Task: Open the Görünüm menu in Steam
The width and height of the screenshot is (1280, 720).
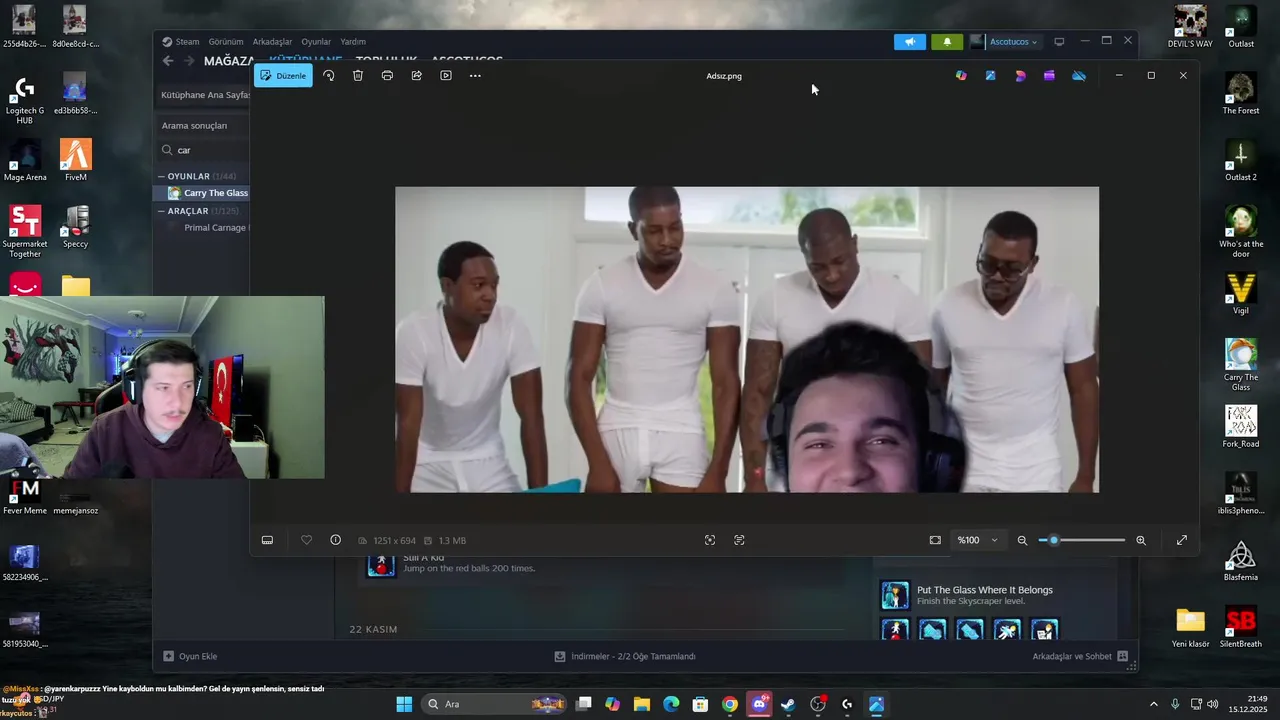Action: (226, 42)
